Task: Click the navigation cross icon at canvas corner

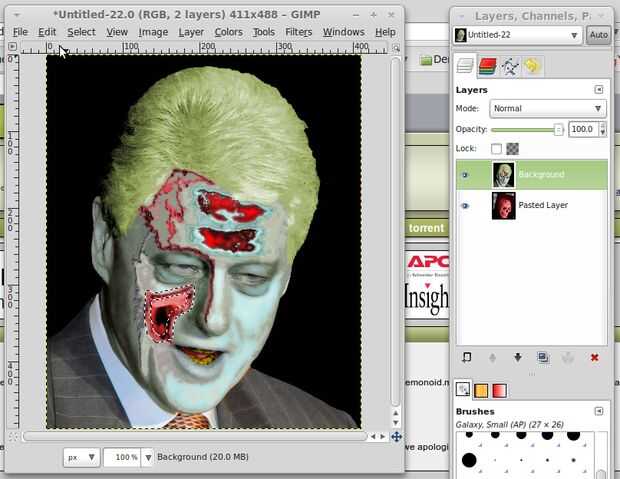Action: 396,437
